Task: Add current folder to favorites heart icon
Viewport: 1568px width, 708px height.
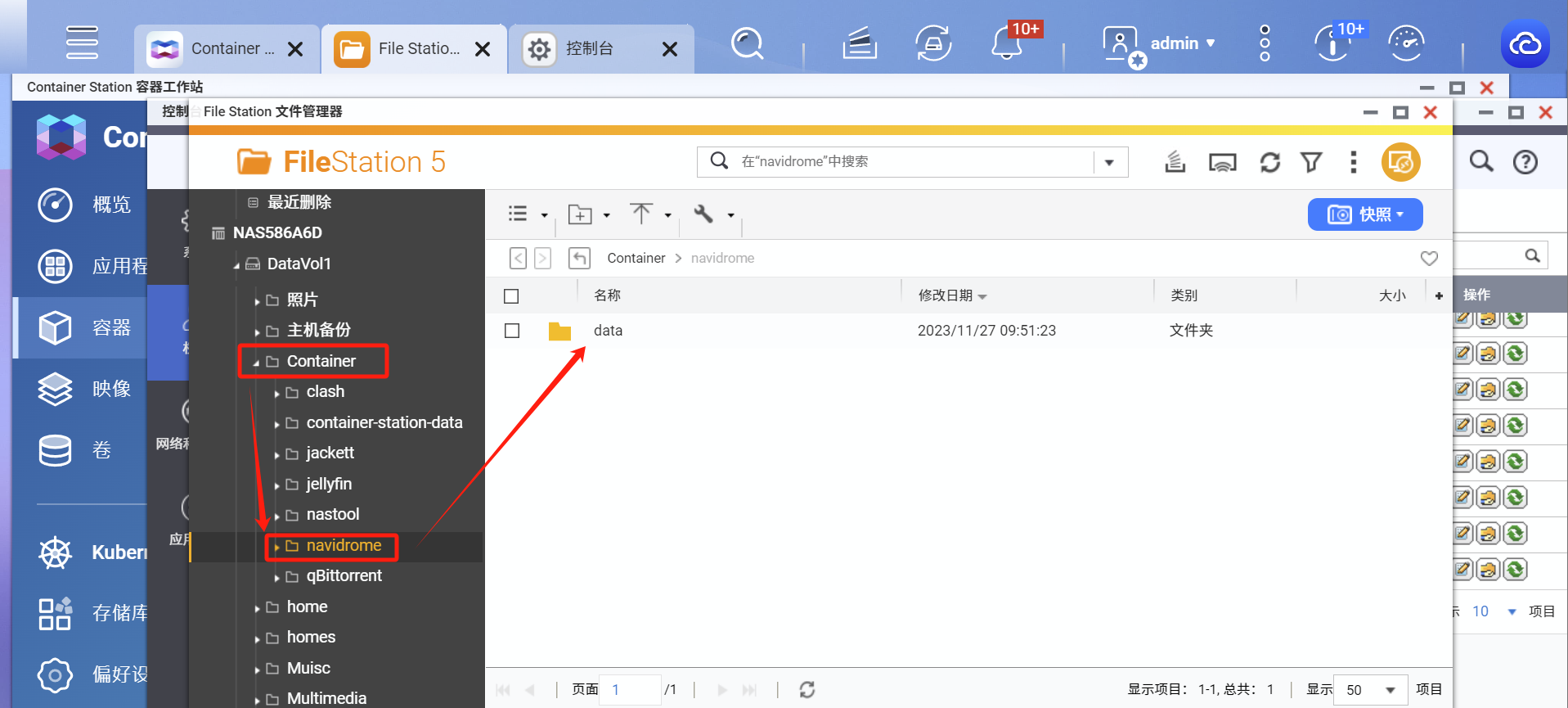Action: 1429,259
